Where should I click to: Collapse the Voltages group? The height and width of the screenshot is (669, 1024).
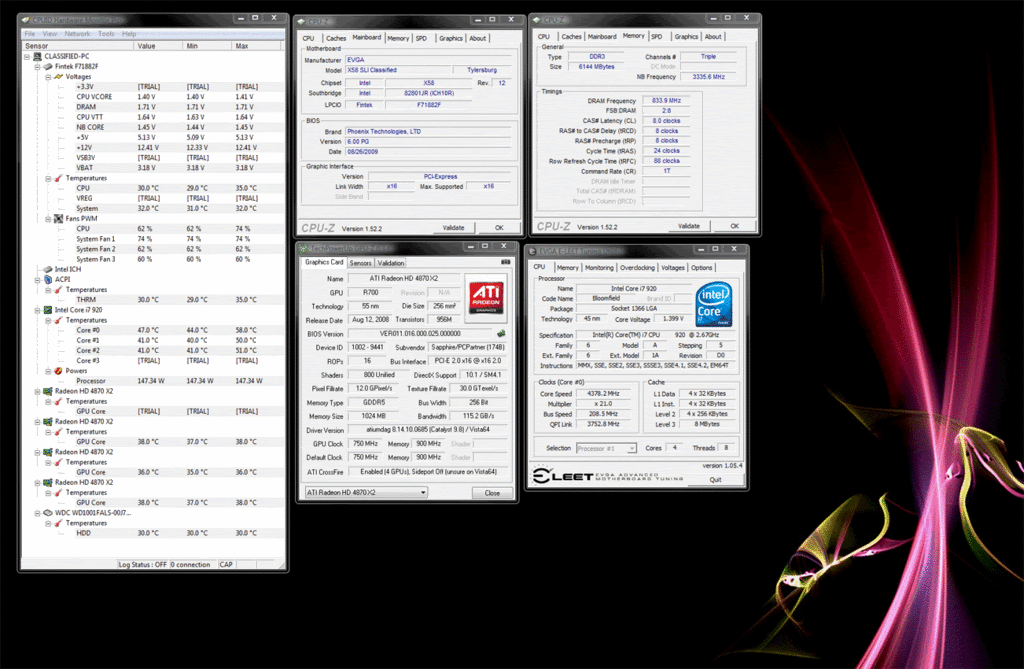48,77
